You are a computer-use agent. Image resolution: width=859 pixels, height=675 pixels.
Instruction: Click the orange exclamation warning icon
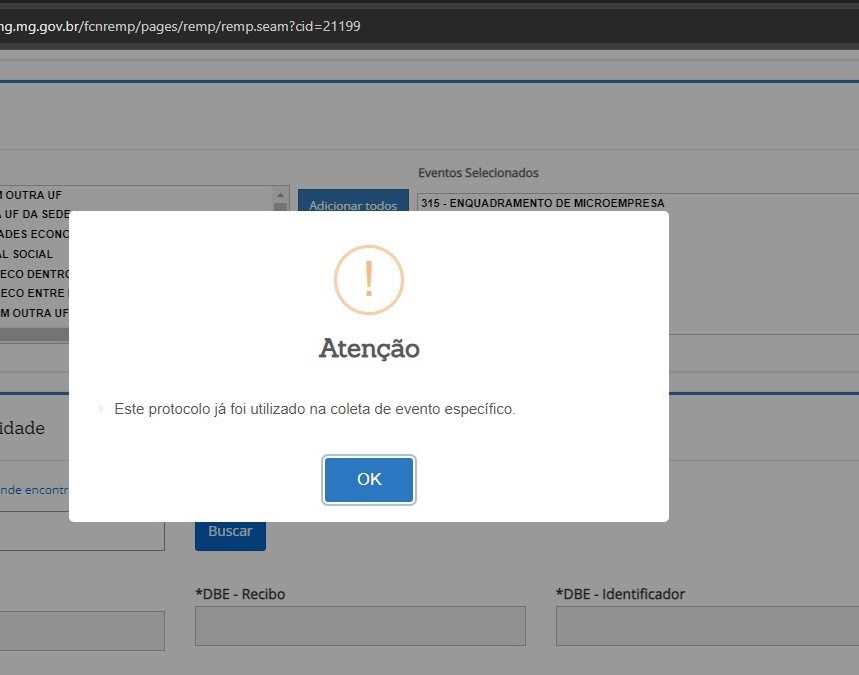pos(369,279)
